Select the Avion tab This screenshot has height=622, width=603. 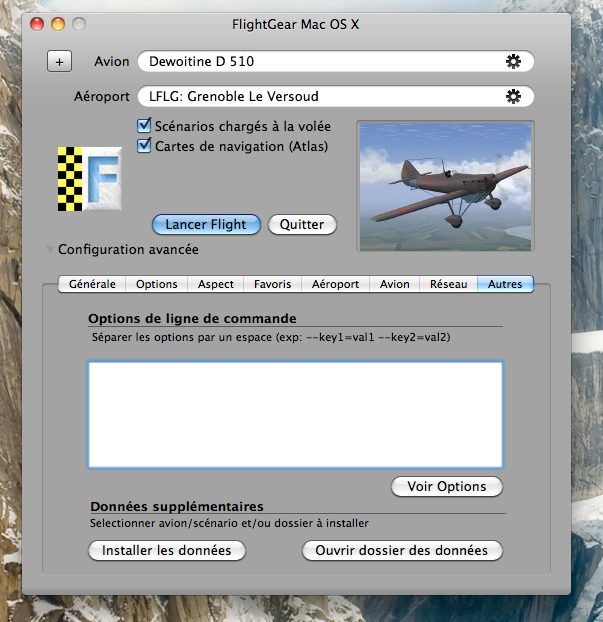(x=394, y=284)
